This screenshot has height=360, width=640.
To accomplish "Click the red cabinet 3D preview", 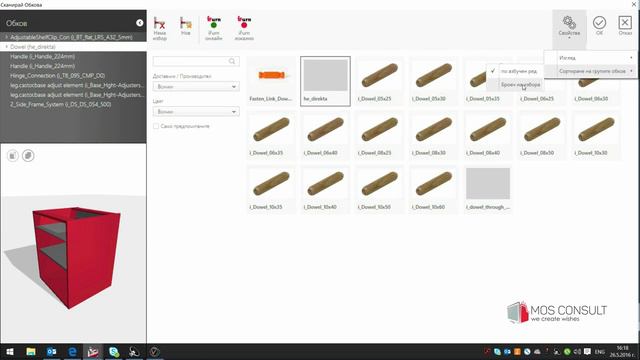I will [x=76, y=257].
